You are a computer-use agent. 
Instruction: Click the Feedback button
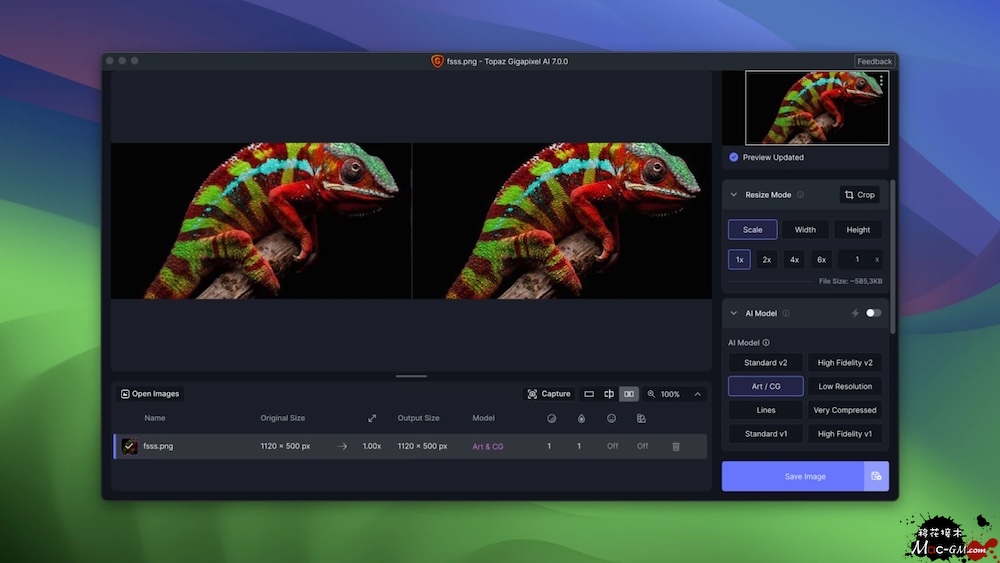tap(874, 61)
